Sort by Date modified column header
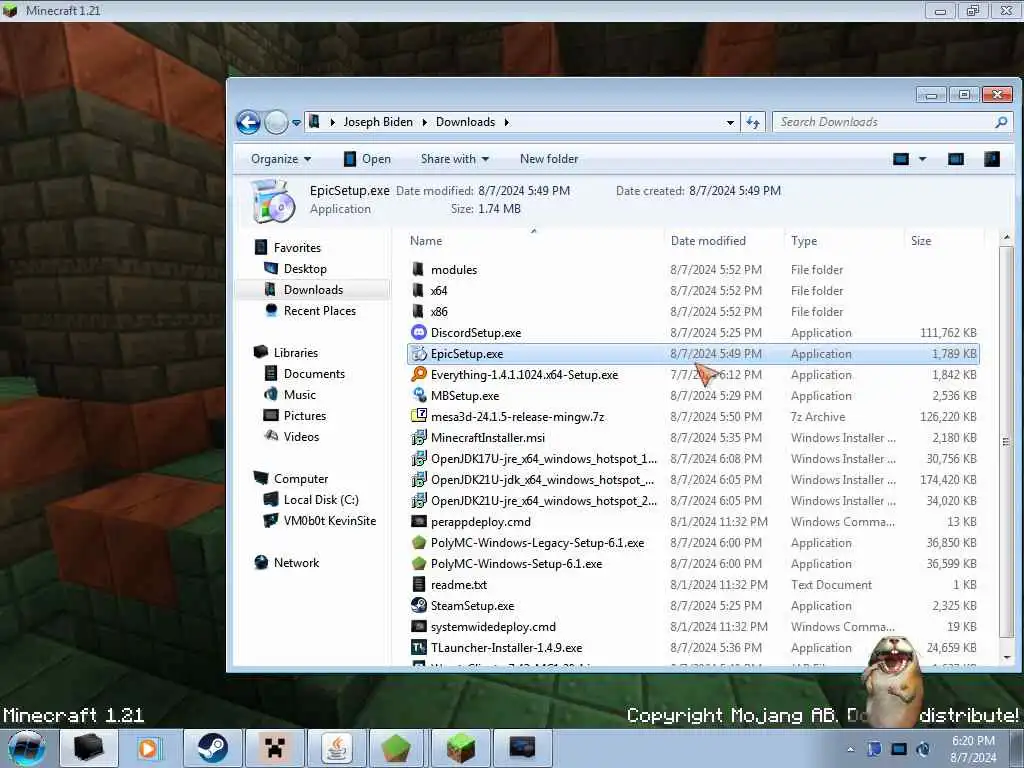 [x=708, y=241]
